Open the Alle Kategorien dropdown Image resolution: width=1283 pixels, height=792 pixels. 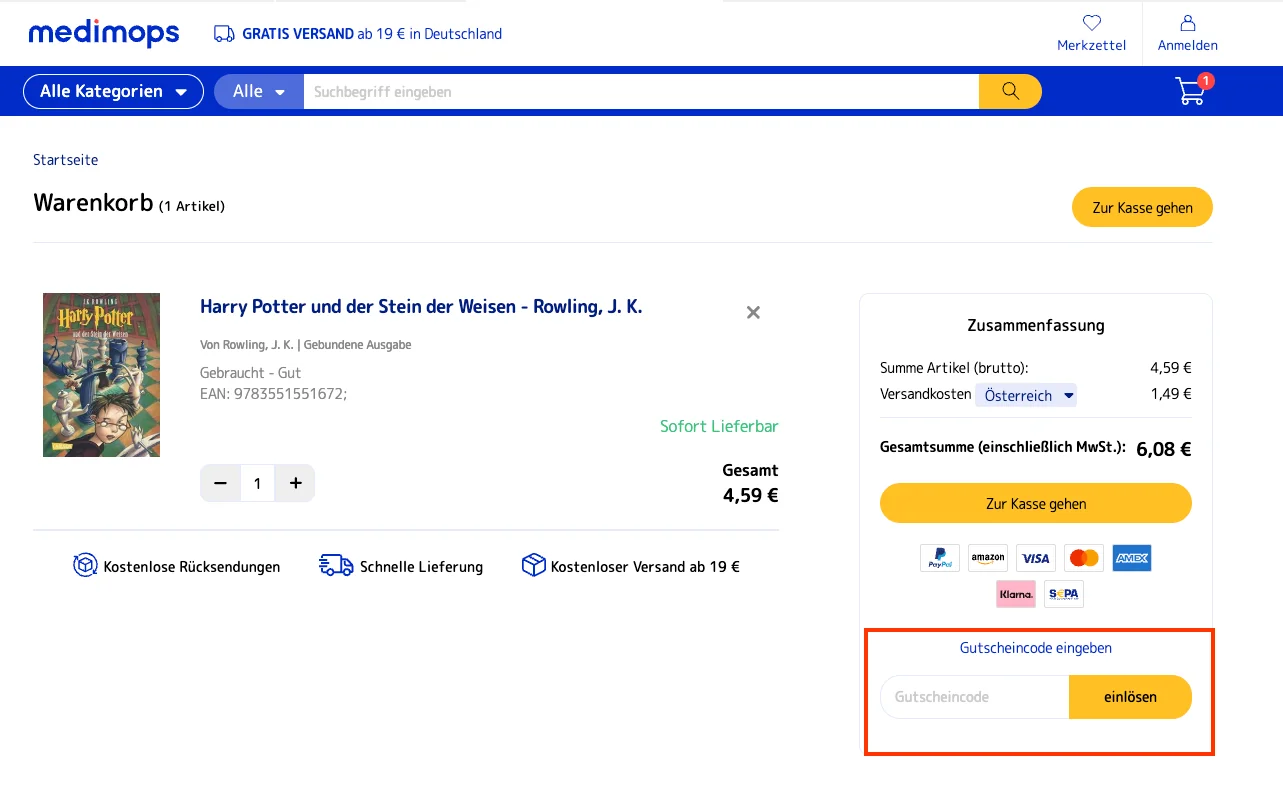[x=113, y=91]
